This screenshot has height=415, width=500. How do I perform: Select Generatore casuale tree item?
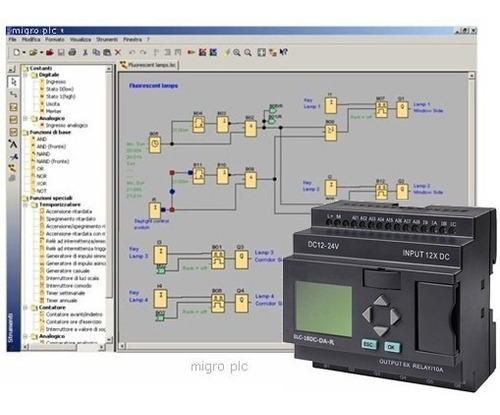(x=68, y=271)
